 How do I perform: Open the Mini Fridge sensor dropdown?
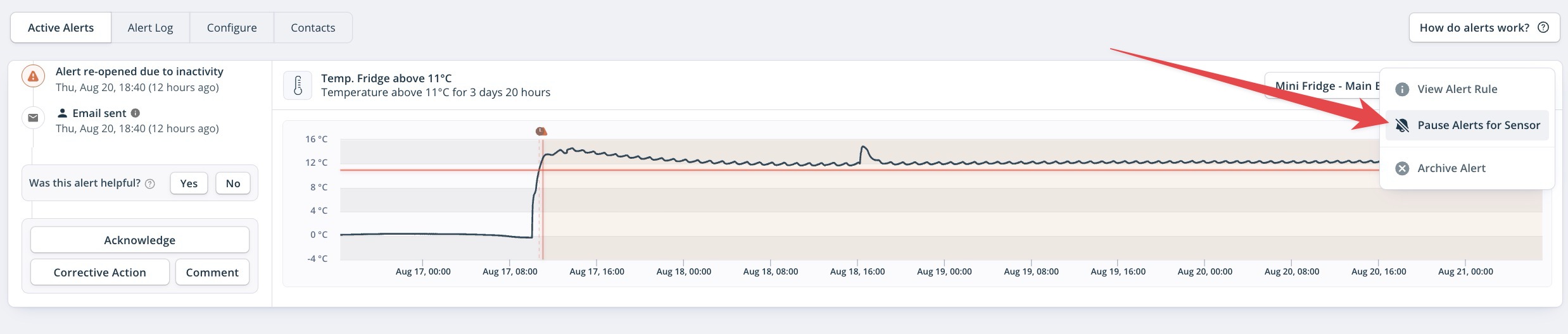(x=1322, y=86)
